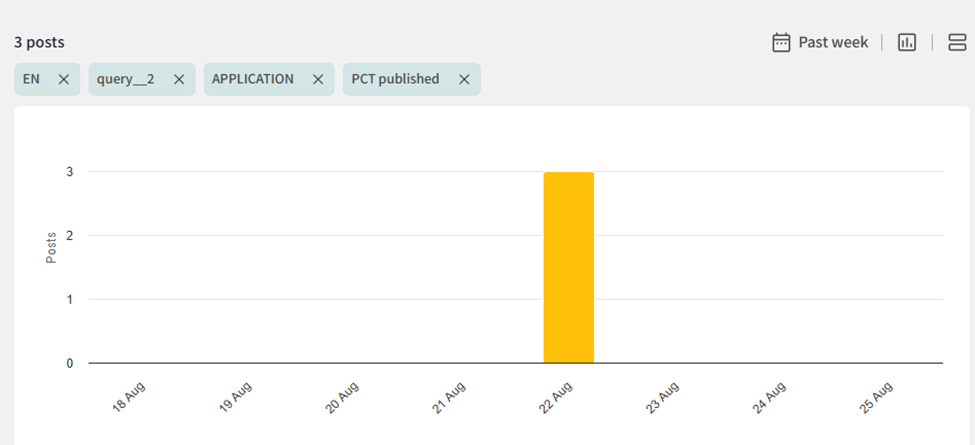Select the PCT published tag text
Viewport: 975px width, 445px height.
(395, 80)
